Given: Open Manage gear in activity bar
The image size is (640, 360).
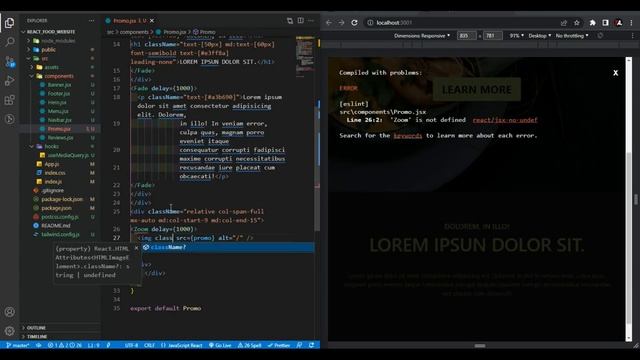Looking at the screenshot, I should click(9, 331).
